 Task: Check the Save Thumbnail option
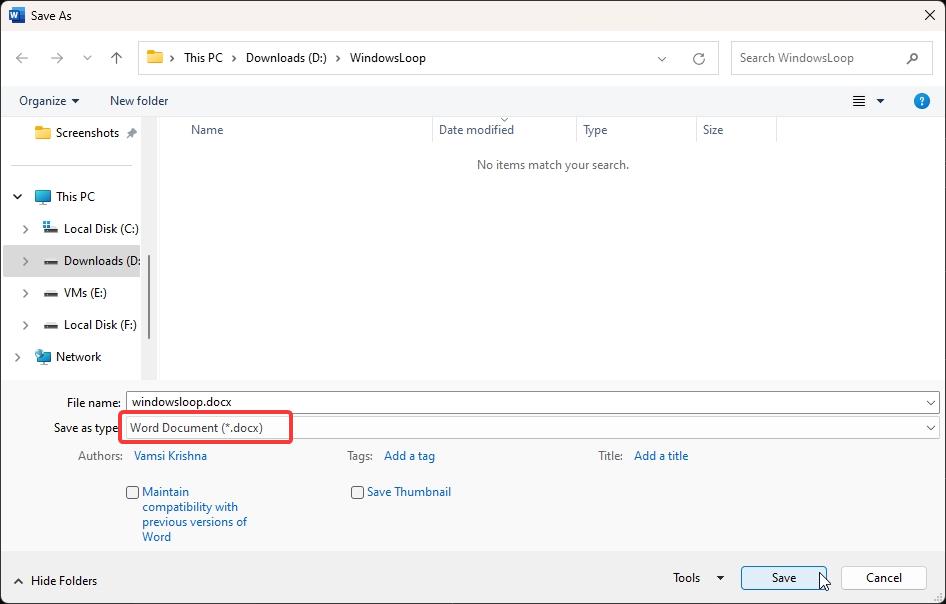[x=357, y=492]
